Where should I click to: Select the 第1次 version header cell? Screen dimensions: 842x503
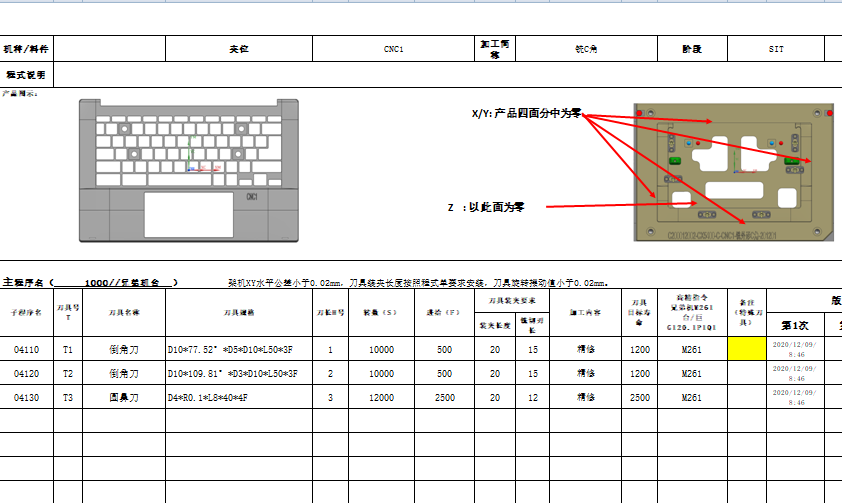click(x=795, y=325)
